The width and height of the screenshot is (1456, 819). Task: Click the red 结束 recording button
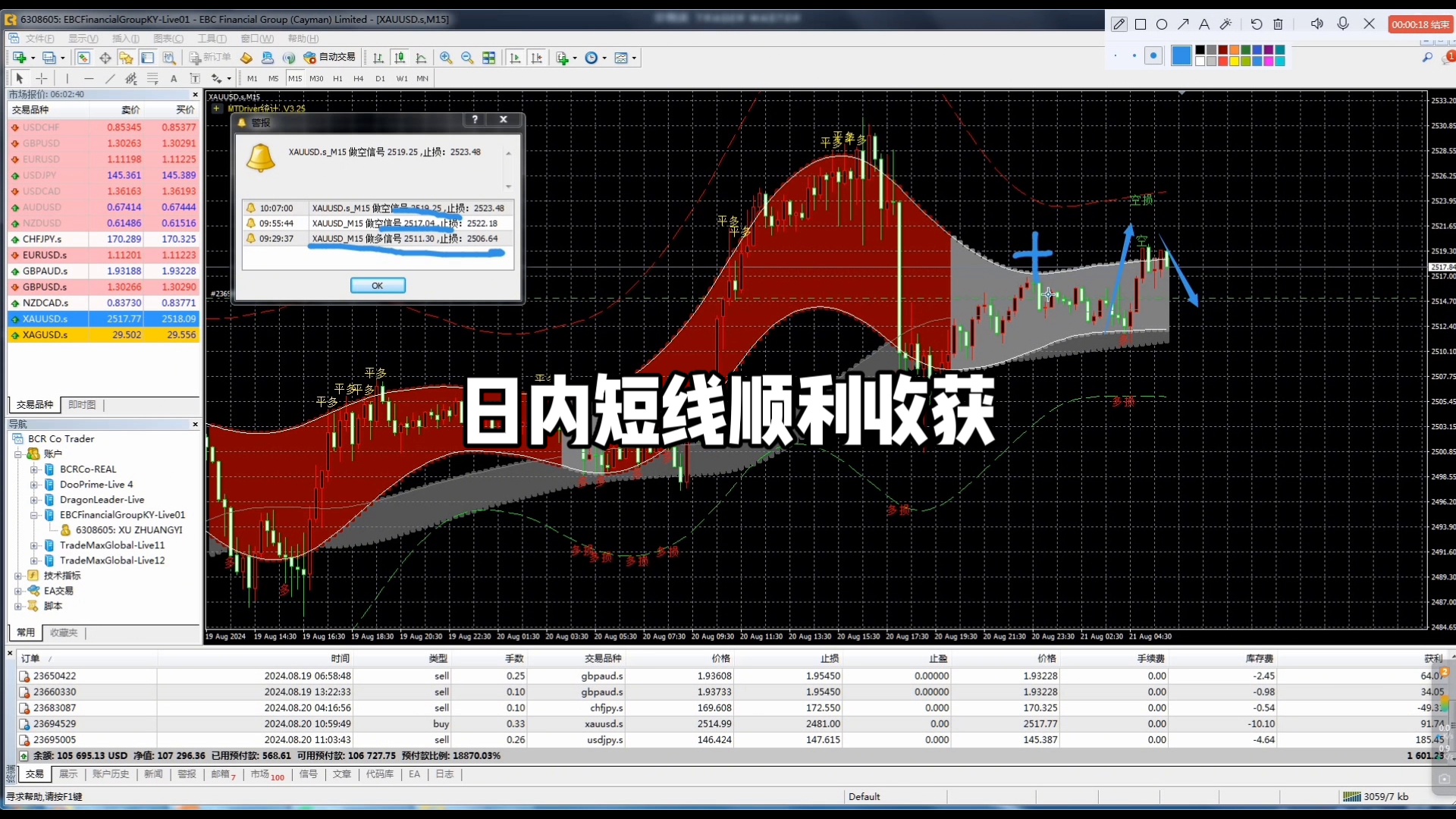pyautogui.click(x=1420, y=24)
